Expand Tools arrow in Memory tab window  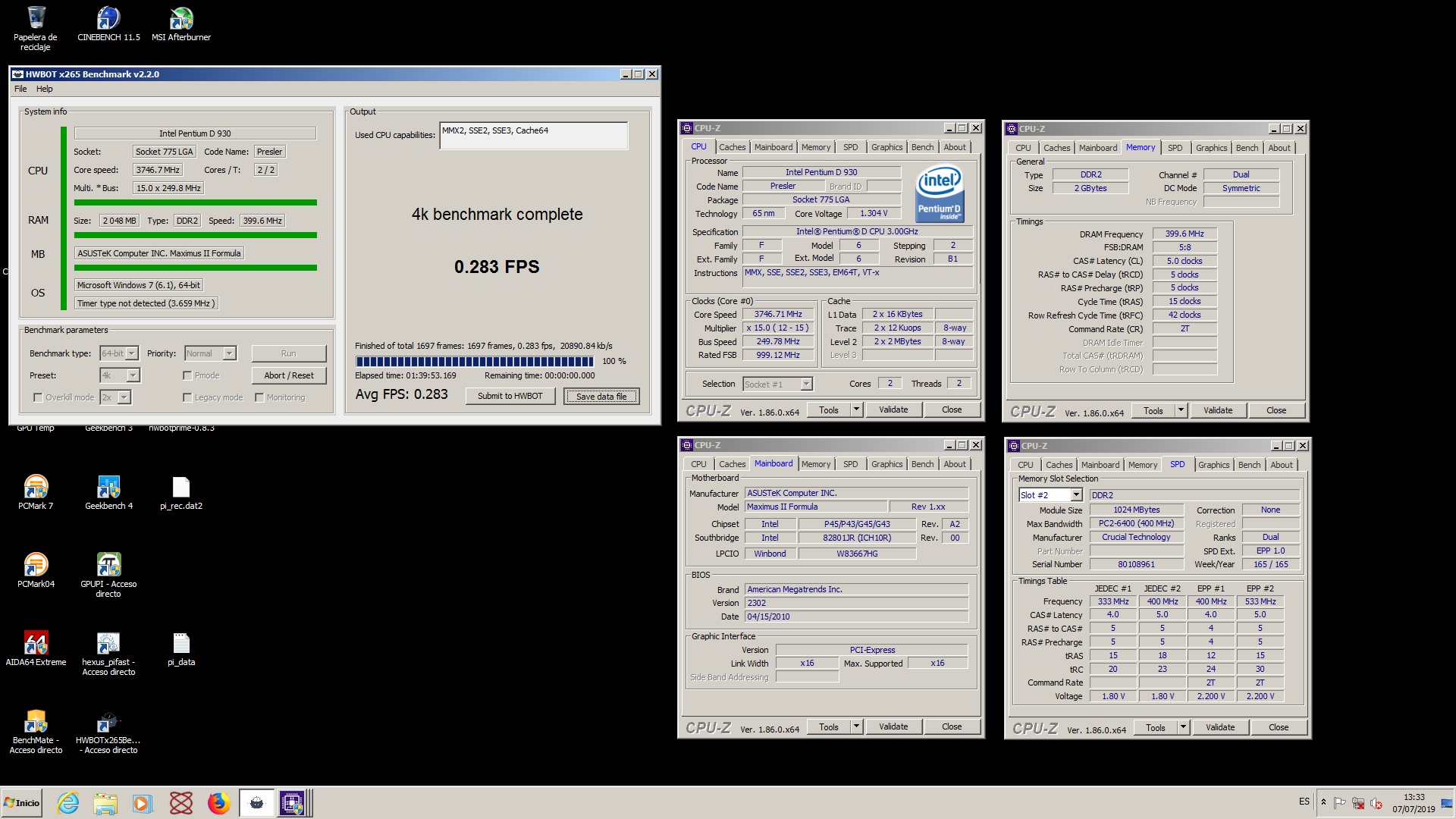pyautogui.click(x=1181, y=410)
